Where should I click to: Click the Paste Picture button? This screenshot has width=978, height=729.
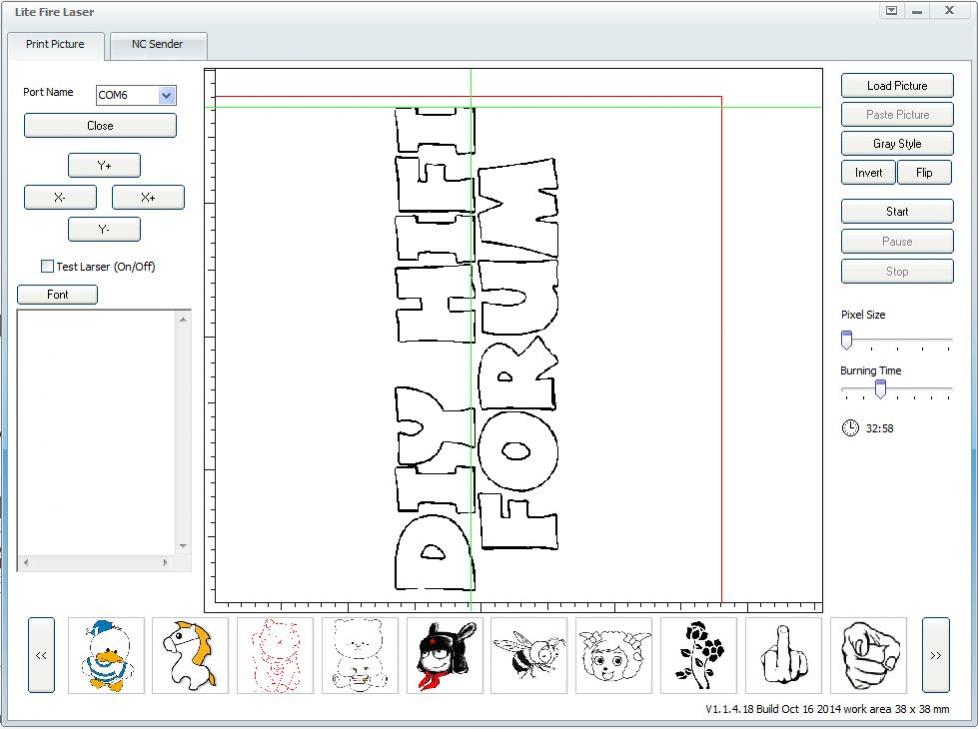click(897, 115)
